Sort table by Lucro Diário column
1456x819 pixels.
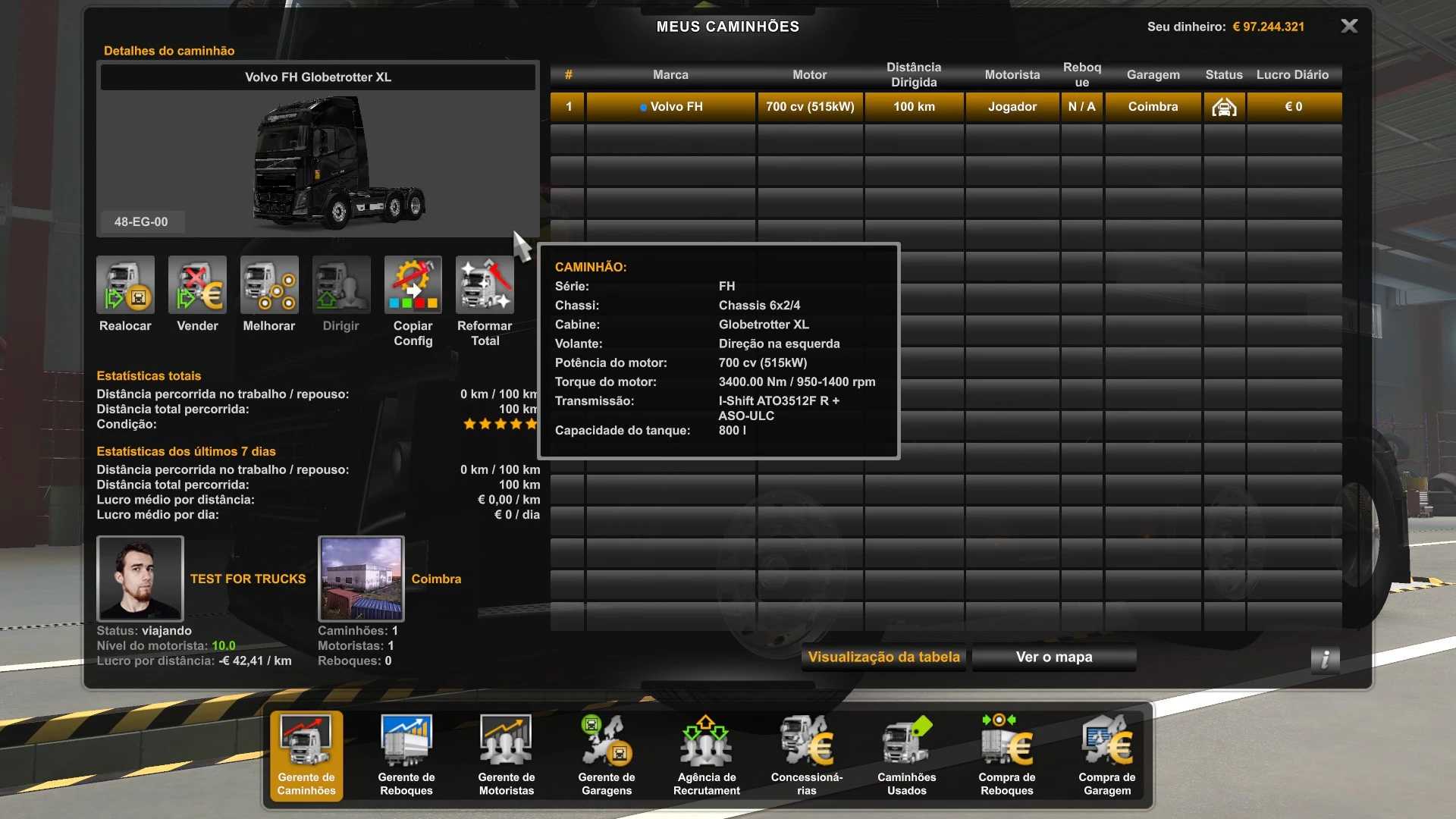1292,75
